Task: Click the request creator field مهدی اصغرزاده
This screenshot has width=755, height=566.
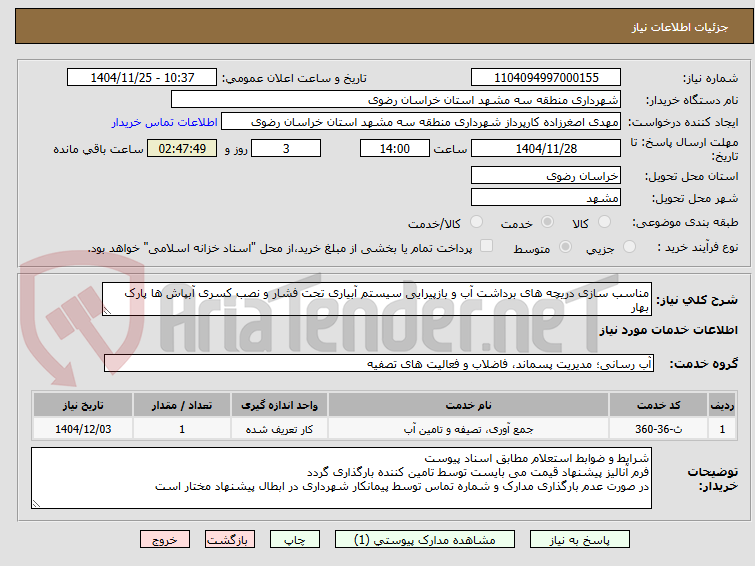Action: (x=421, y=122)
